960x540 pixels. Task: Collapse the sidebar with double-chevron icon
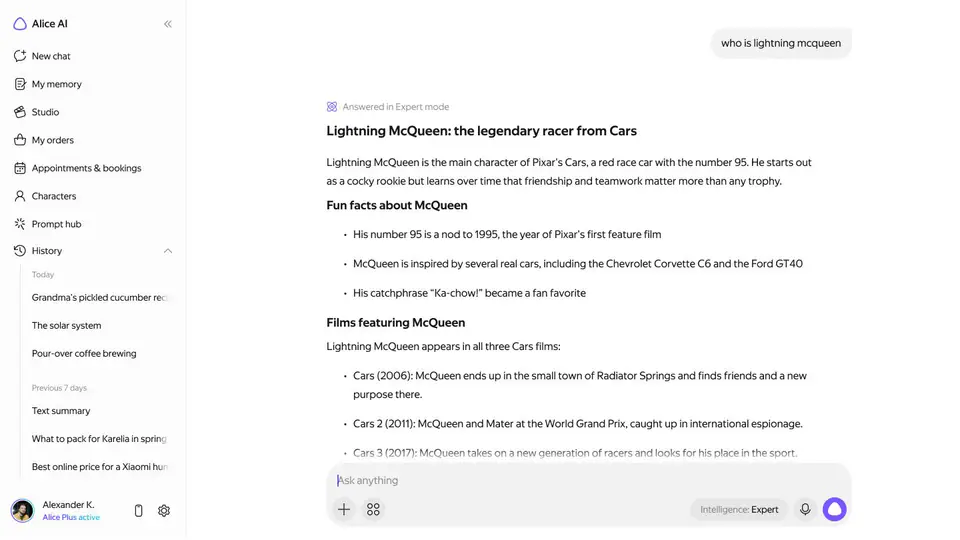168,24
